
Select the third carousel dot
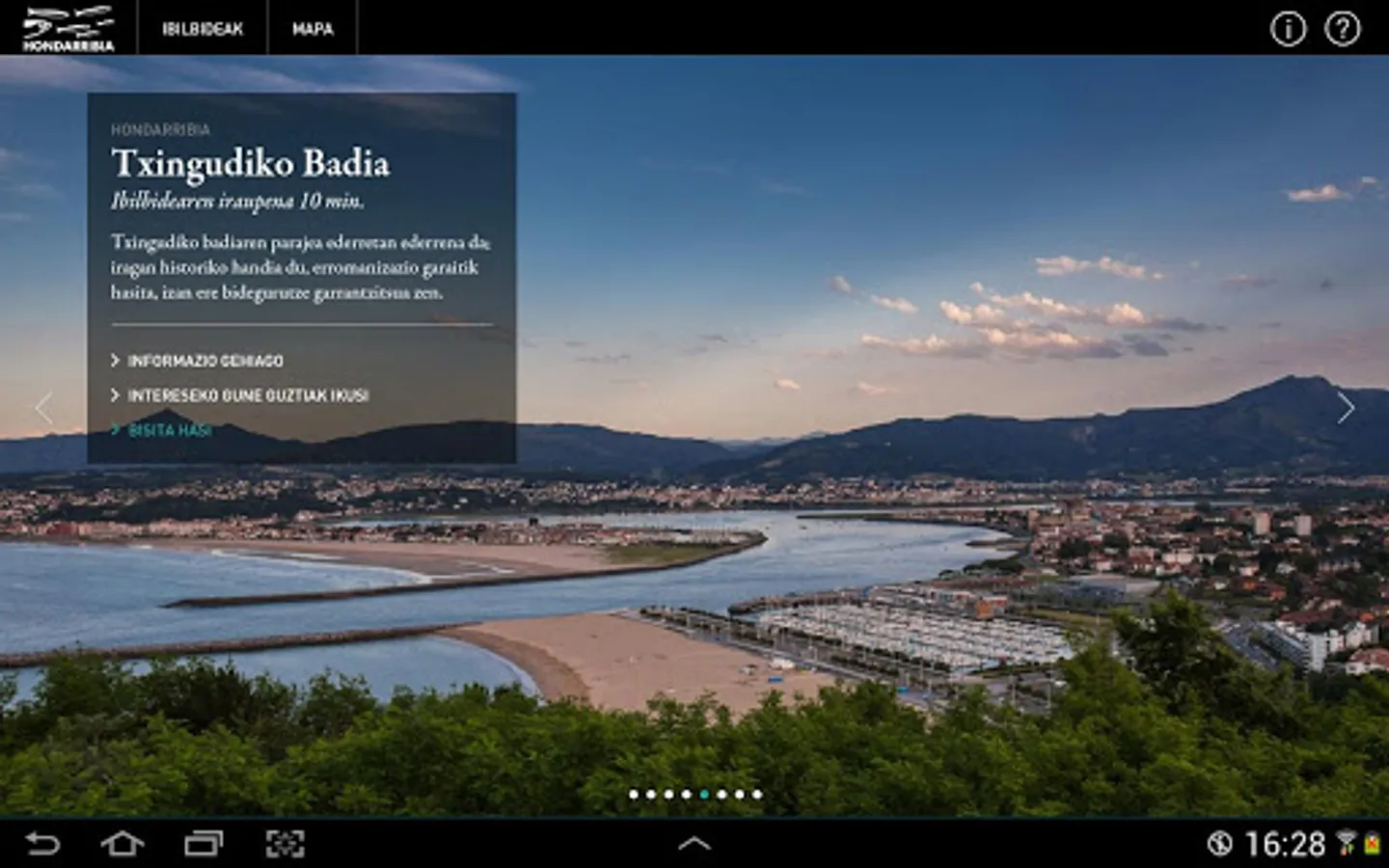(x=668, y=795)
